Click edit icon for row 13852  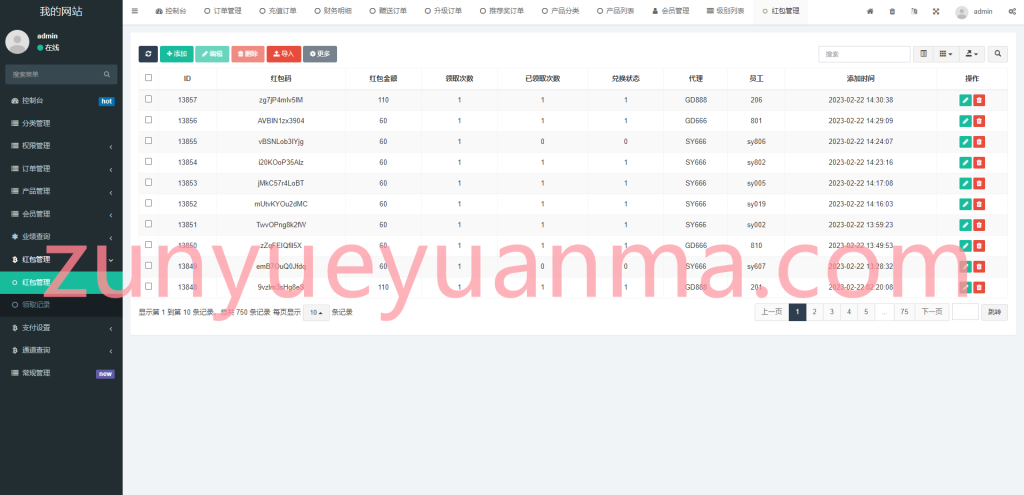tap(966, 204)
